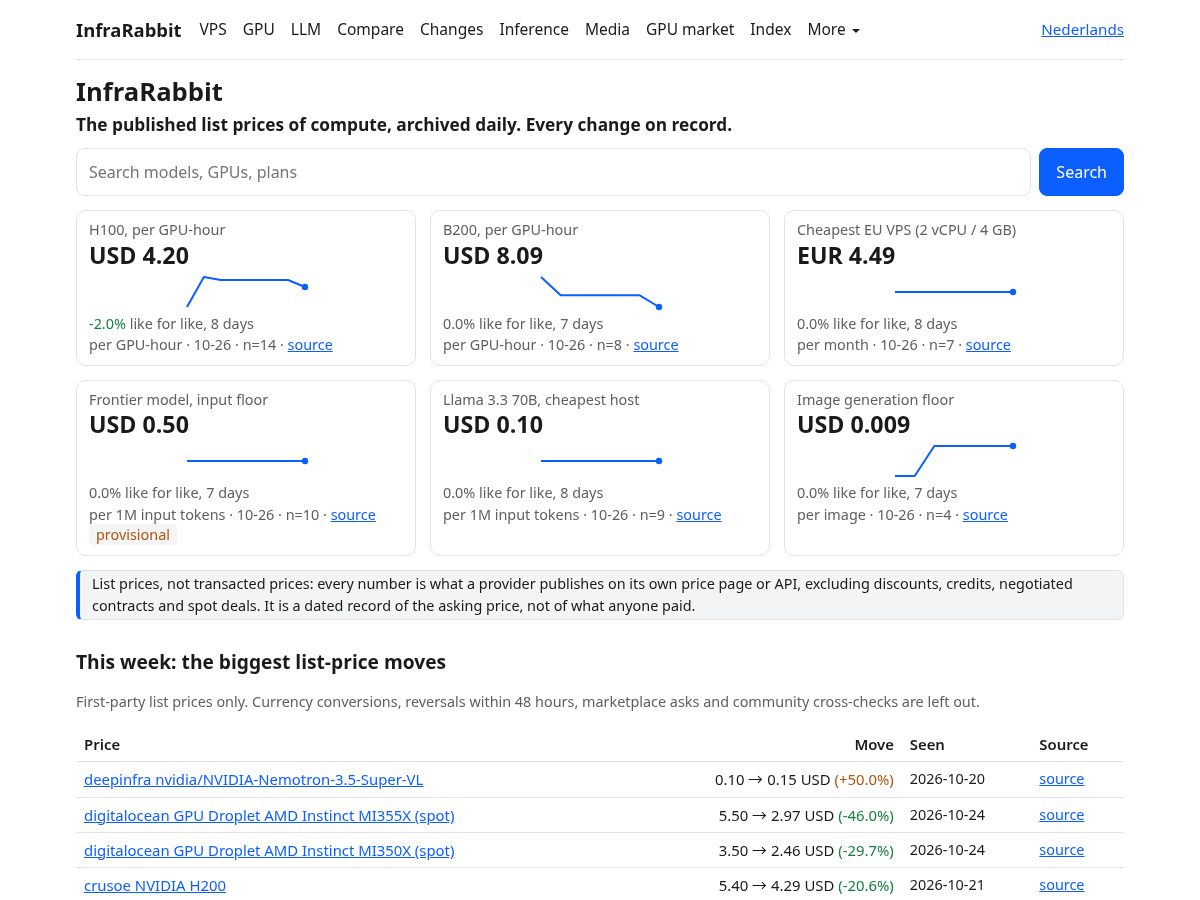Viewport: 1200px width, 900px height.
Task: Open digitalocean MI355X (spot) link
Action: pyautogui.click(x=269, y=816)
